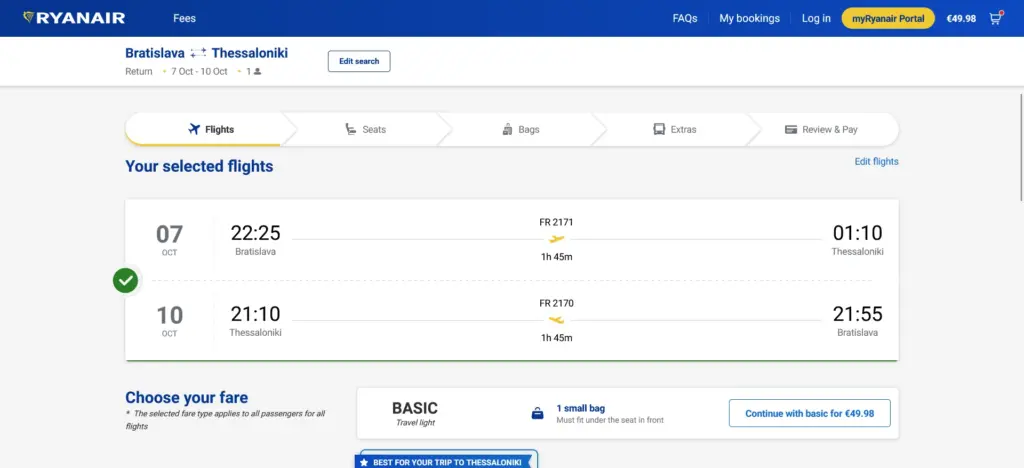Click the 01:10 Thessaloniki arrival time
1024x468 pixels.
click(x=857, y=233)
